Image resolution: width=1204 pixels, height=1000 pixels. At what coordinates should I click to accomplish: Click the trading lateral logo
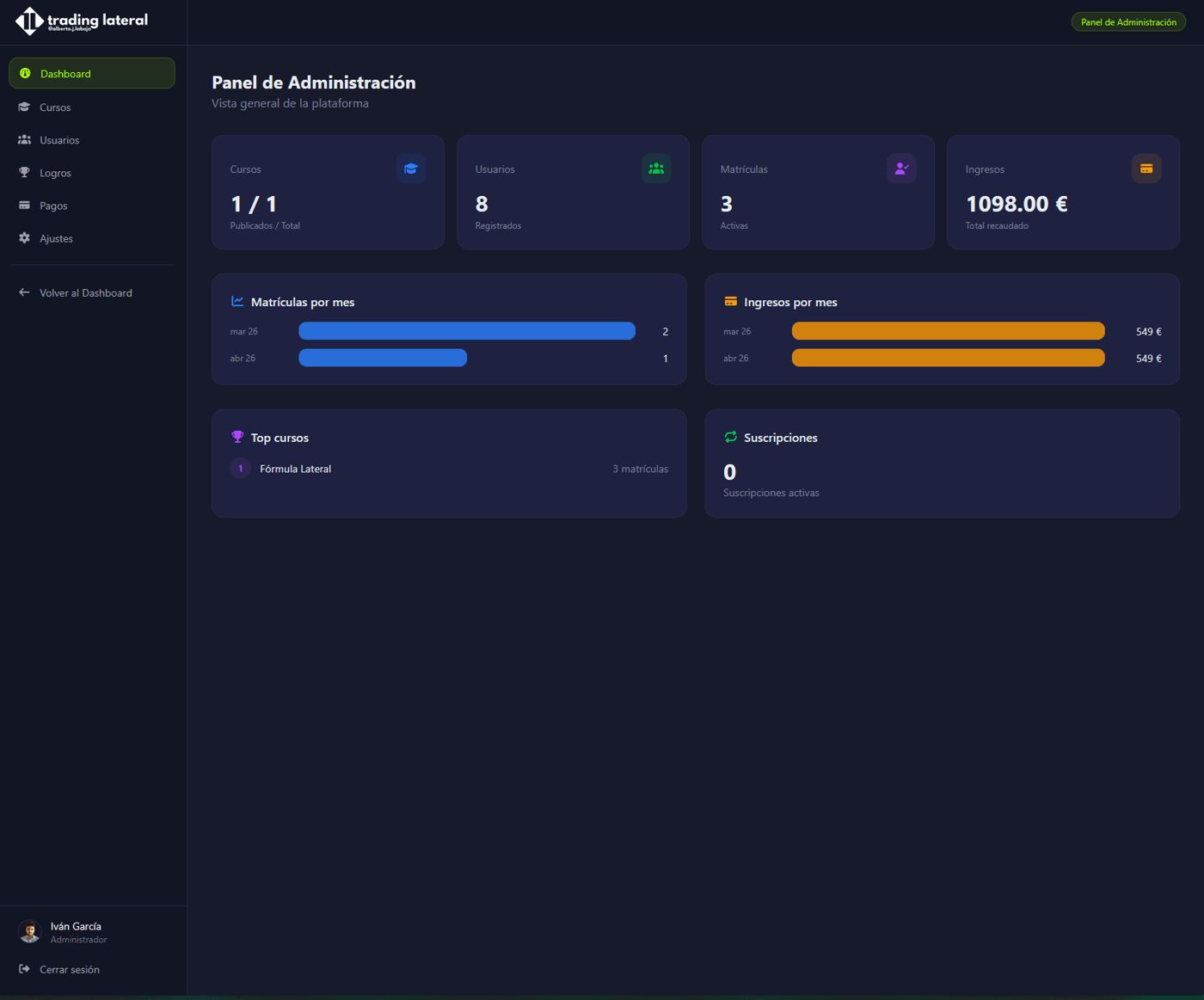pyautogui.click(x=82, y=21)
